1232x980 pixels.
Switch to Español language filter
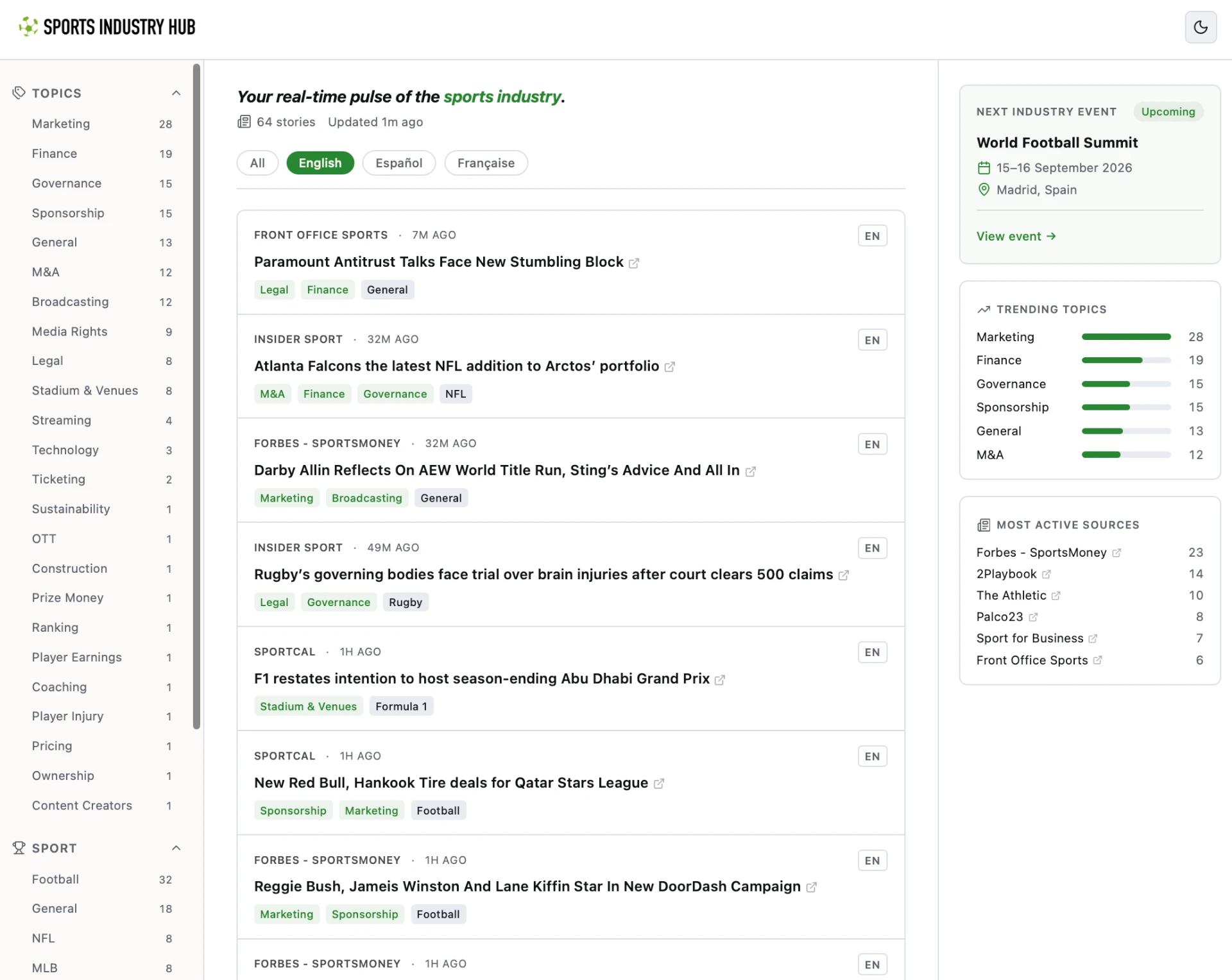pyautogui.click(x=399, y=163)
